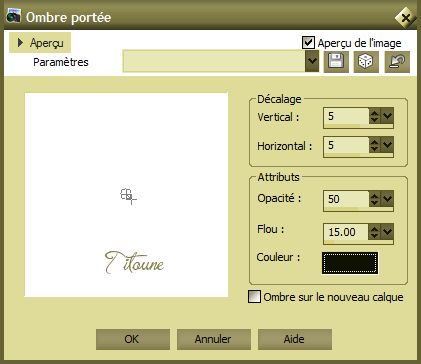Click the randomize parameters dice icon
Image resolution: width=421 pixels, height=364 pixels.
(x=366, y=62)
